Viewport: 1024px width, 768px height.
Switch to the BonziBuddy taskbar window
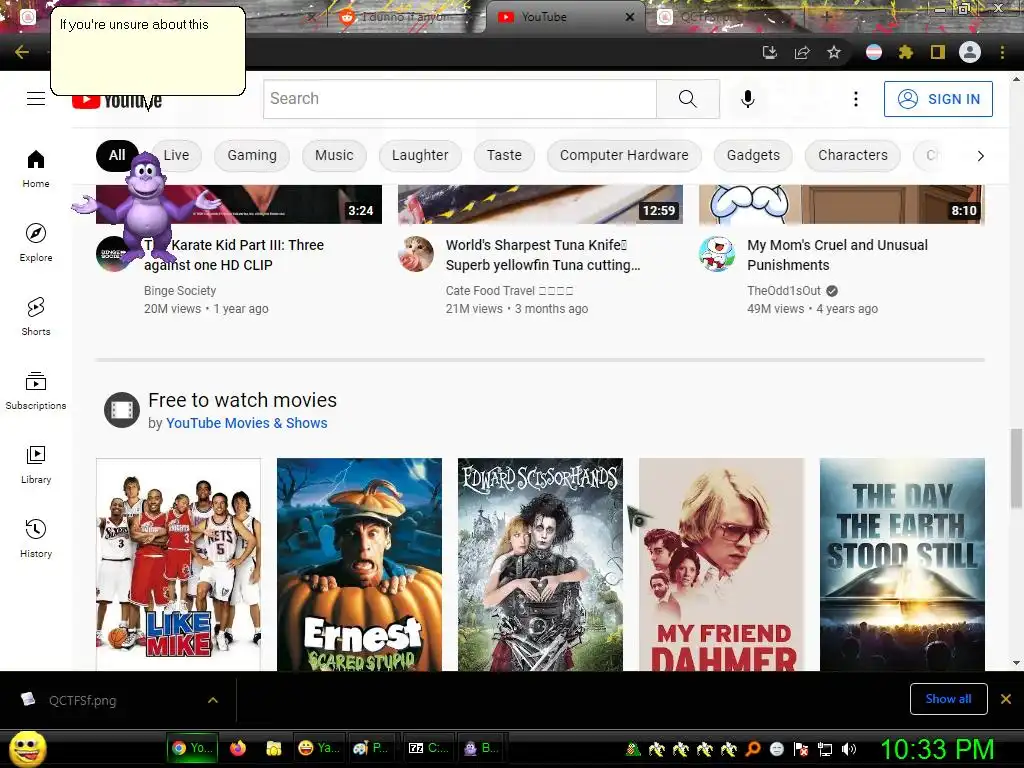pos(481,748)
